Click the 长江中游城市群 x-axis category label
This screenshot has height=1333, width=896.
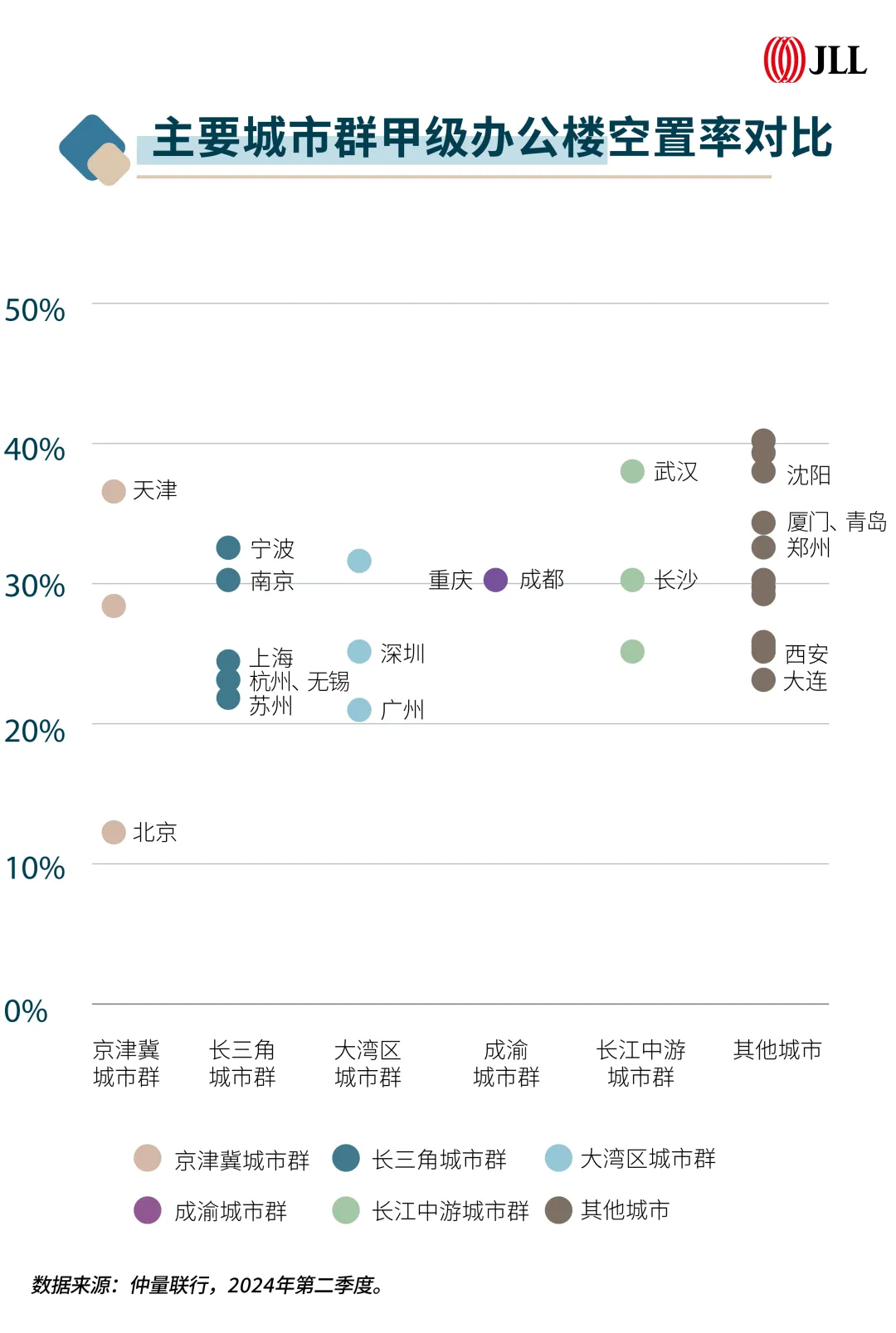(640, 1063)
